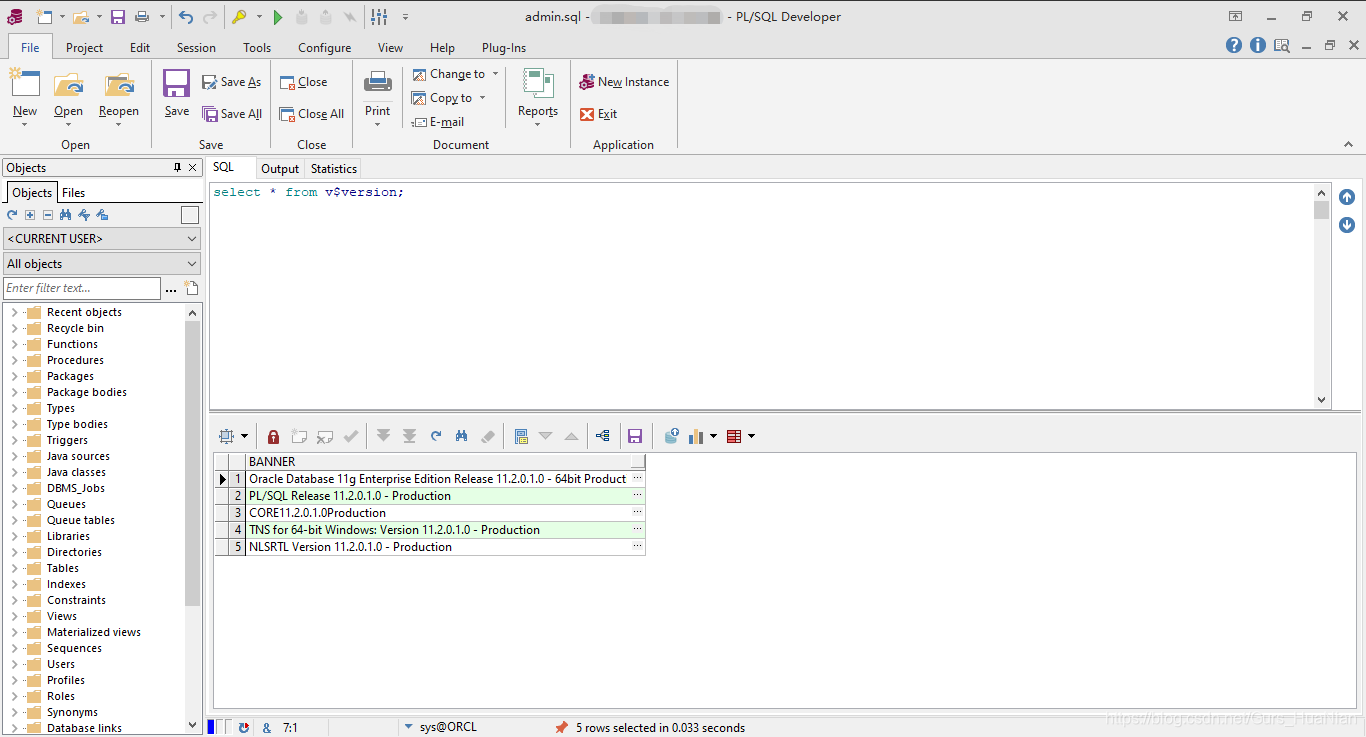Click the purple Save results floppy icon
Viewport: 1366px width, 737px height.
tap(634, 436)
